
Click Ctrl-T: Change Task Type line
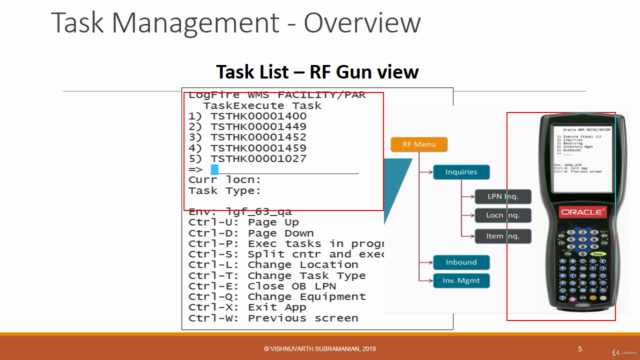277,276
